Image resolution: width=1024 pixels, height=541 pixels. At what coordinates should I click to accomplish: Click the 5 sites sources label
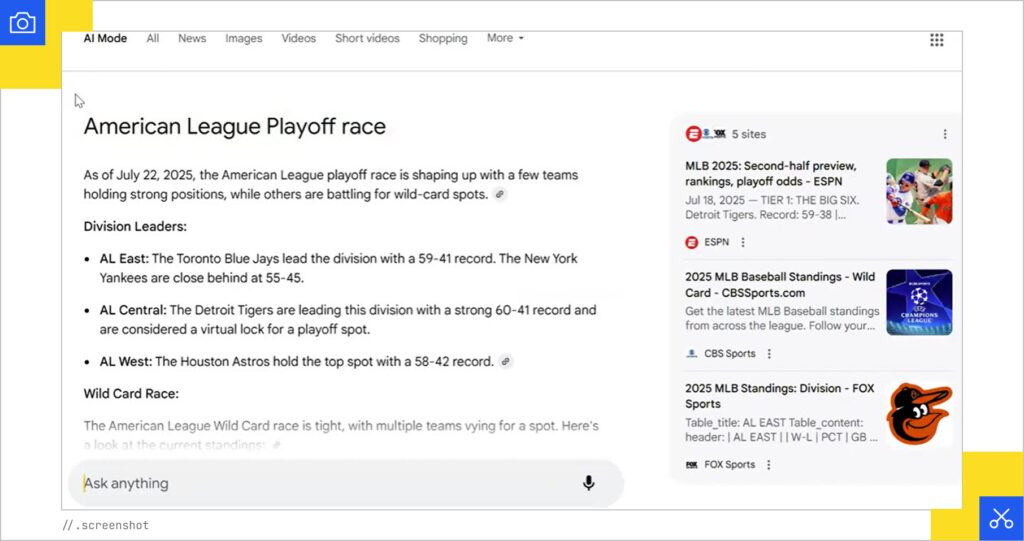[x=748, y=134]
